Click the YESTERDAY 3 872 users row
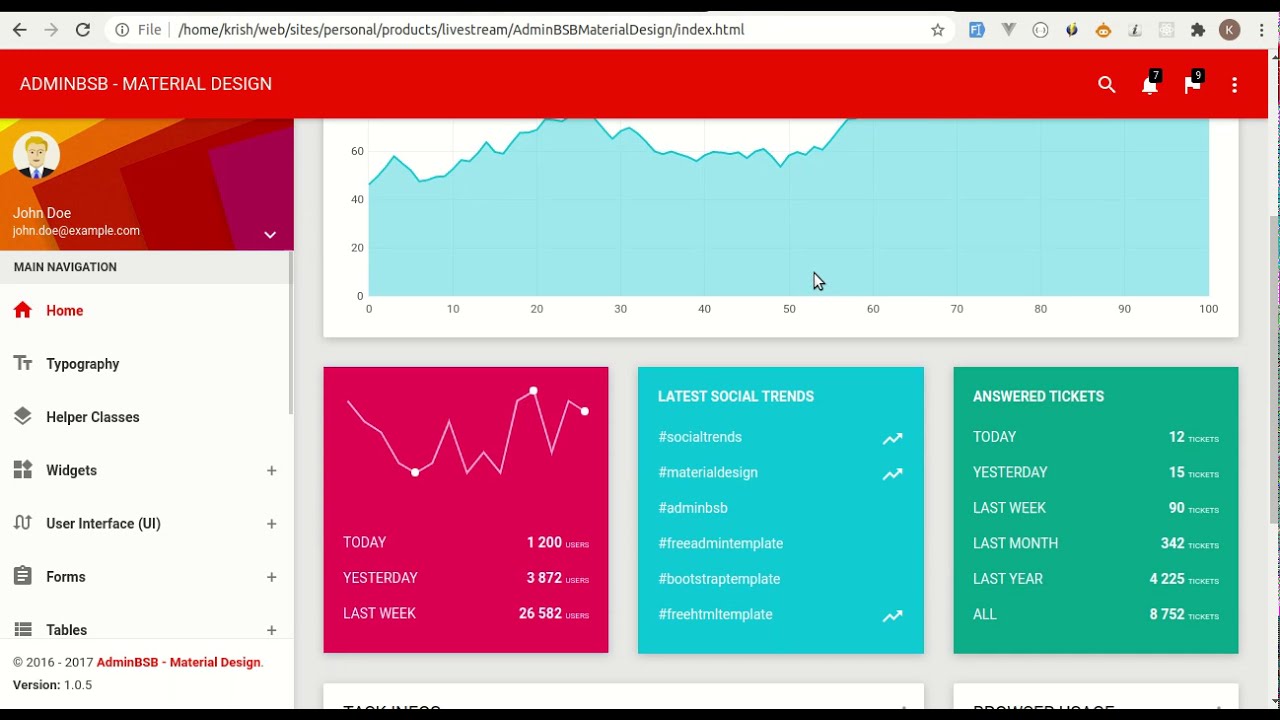1280x720 pixels. 466,578
